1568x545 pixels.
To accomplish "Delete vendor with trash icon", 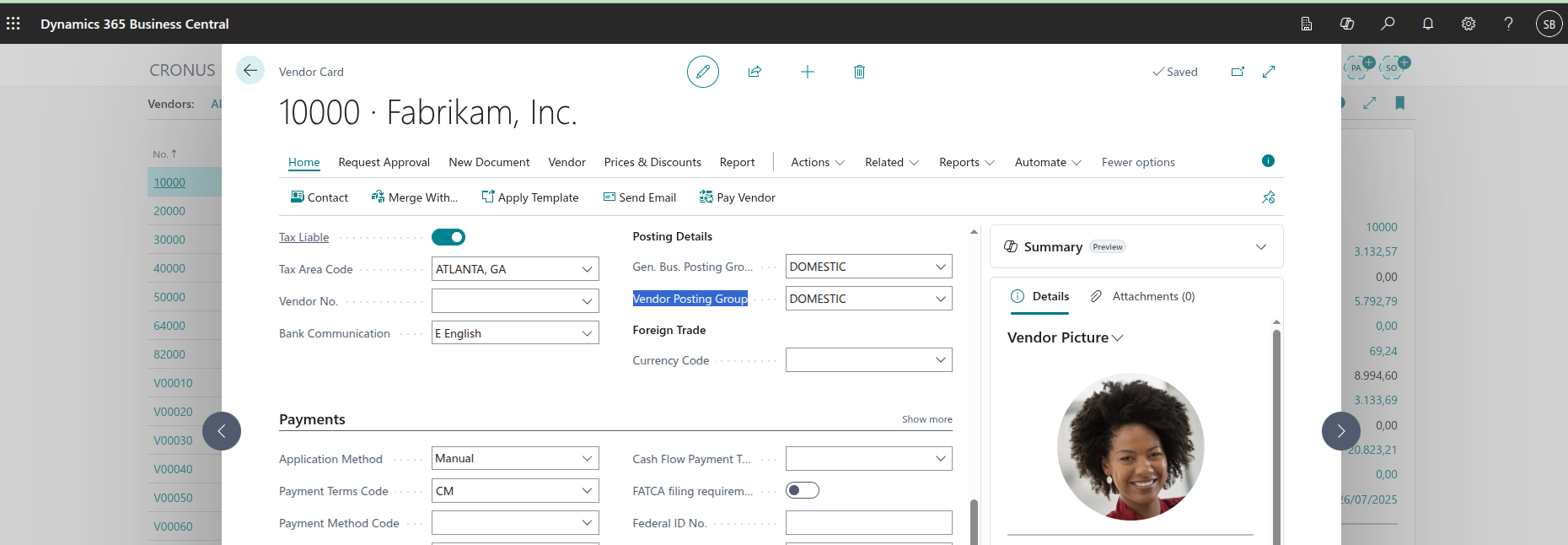I will point(859,72).
